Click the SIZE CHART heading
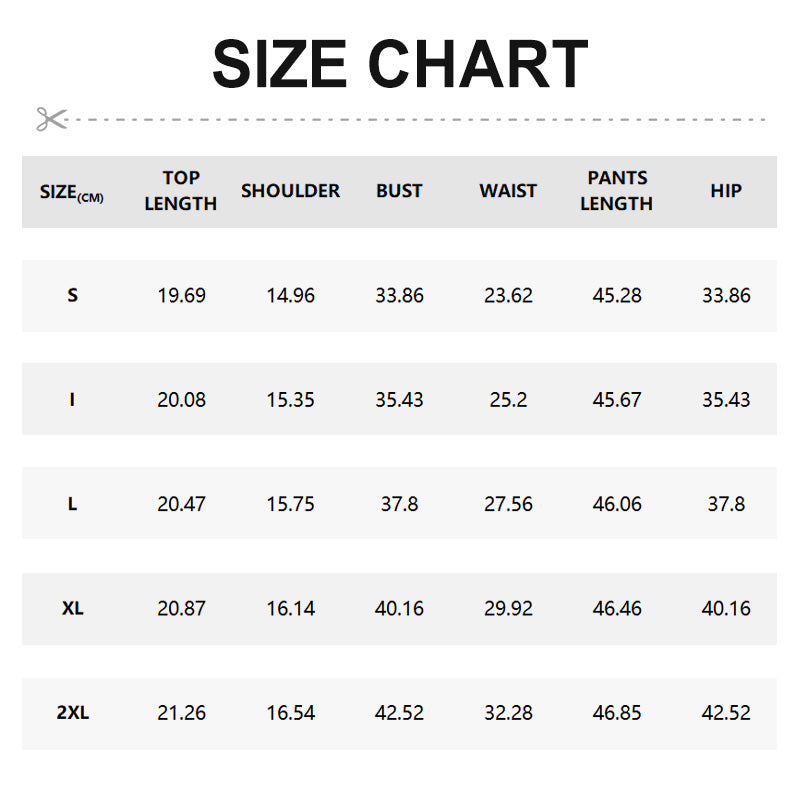800x800 pixels. (x=400, y=65)
